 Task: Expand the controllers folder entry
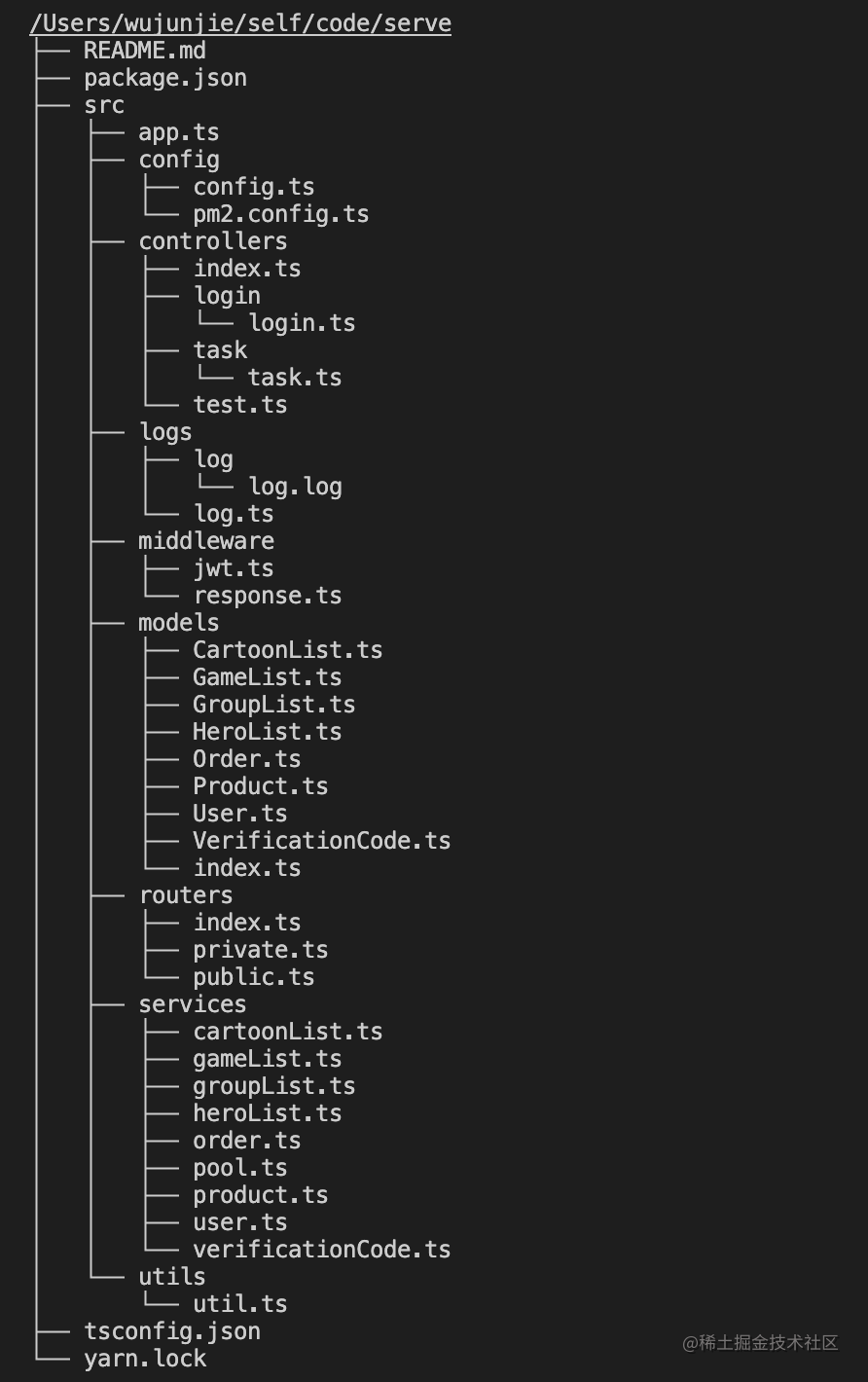pos(213,241)
